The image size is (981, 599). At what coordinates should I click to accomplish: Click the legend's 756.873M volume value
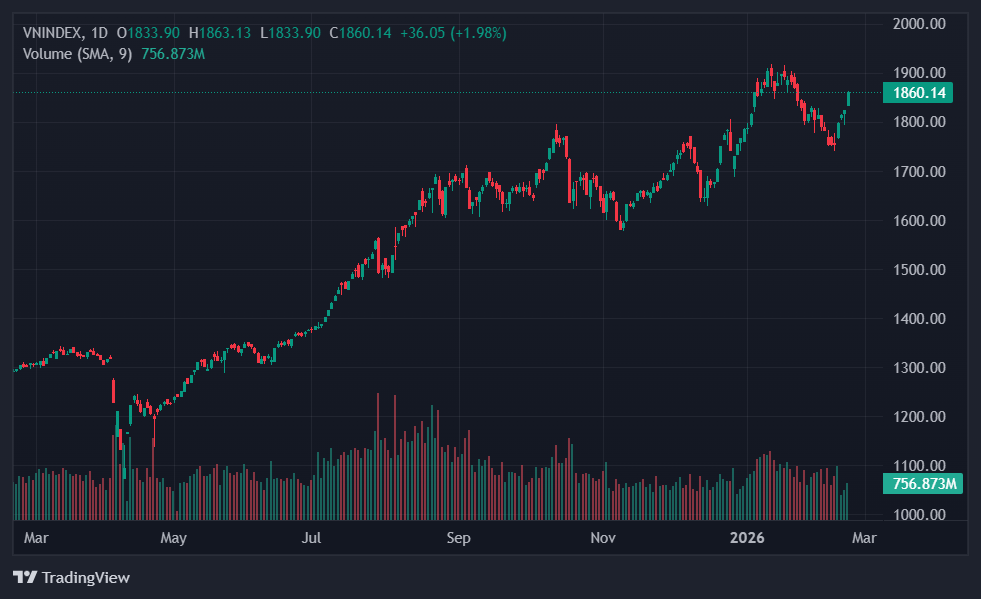(172, 53)
